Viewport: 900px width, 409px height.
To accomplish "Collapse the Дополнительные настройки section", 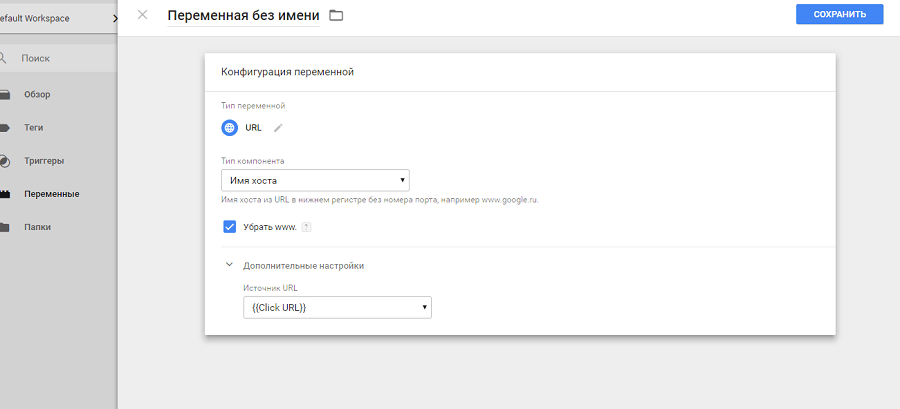I will pyautogui.click(x=230, y=266).
